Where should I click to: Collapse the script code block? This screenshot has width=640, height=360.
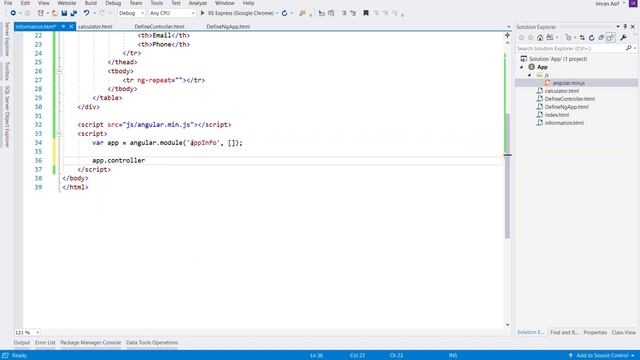[59, 134]
